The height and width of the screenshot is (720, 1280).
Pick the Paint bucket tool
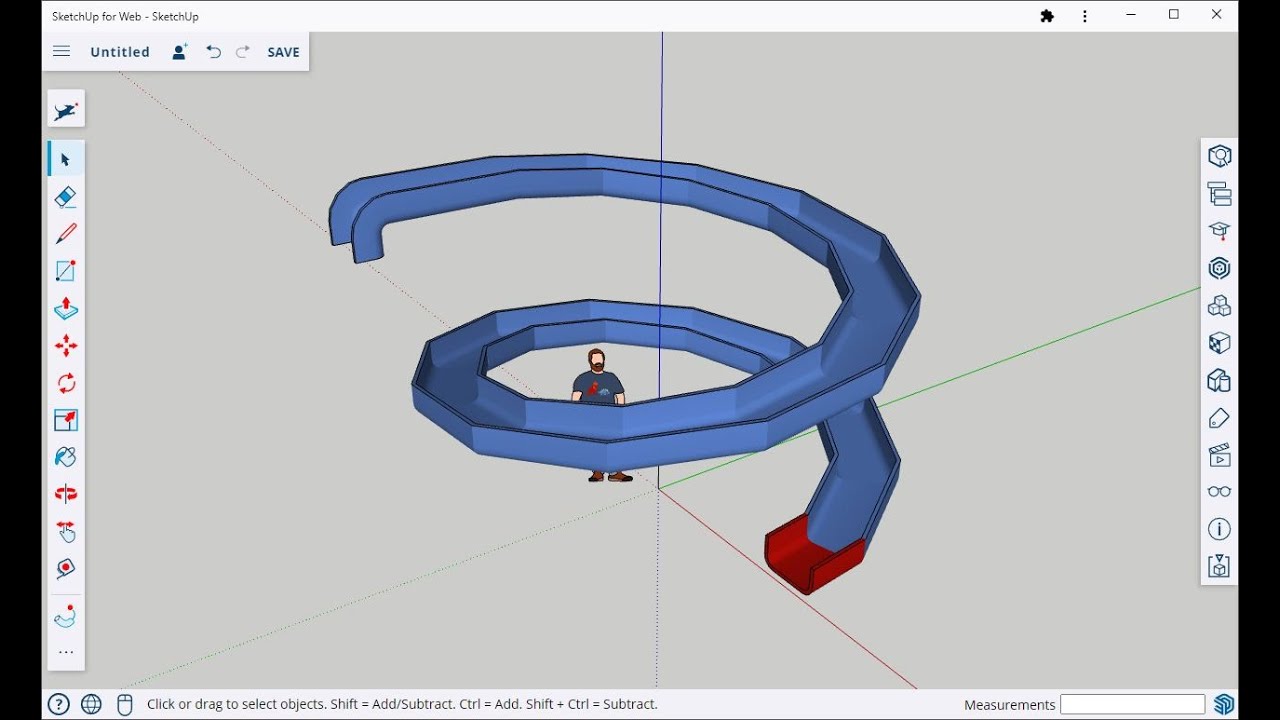coord(66,457)
